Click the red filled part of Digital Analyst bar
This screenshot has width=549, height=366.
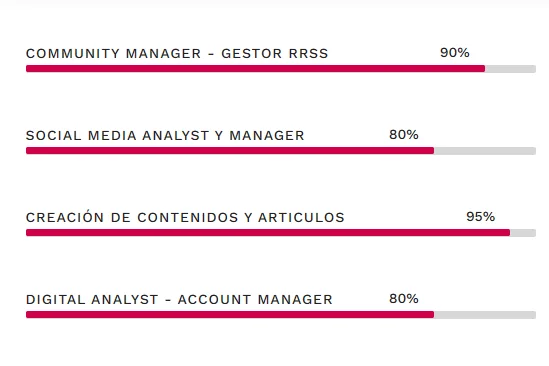[x=230, y=315]
